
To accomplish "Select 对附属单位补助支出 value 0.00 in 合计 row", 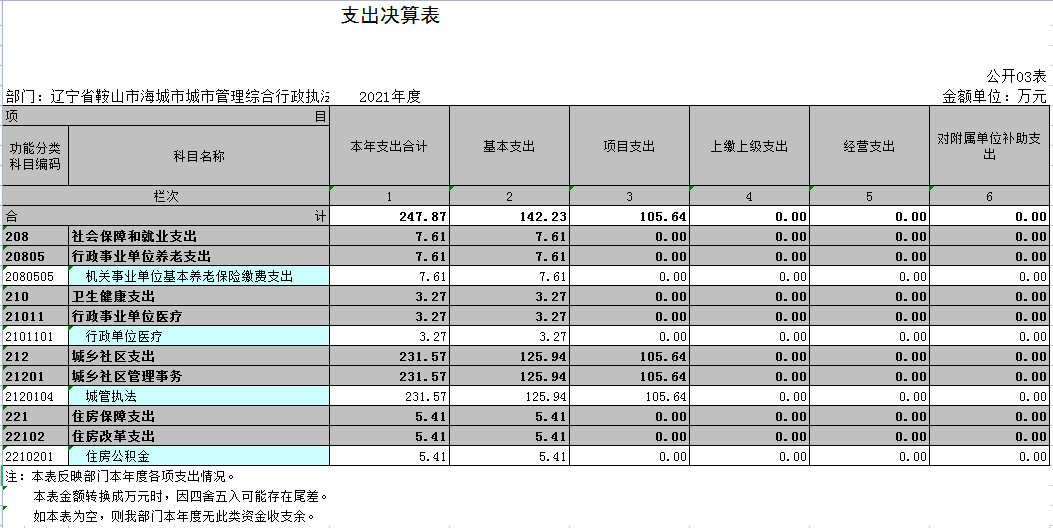I will [x=989, y=216].
